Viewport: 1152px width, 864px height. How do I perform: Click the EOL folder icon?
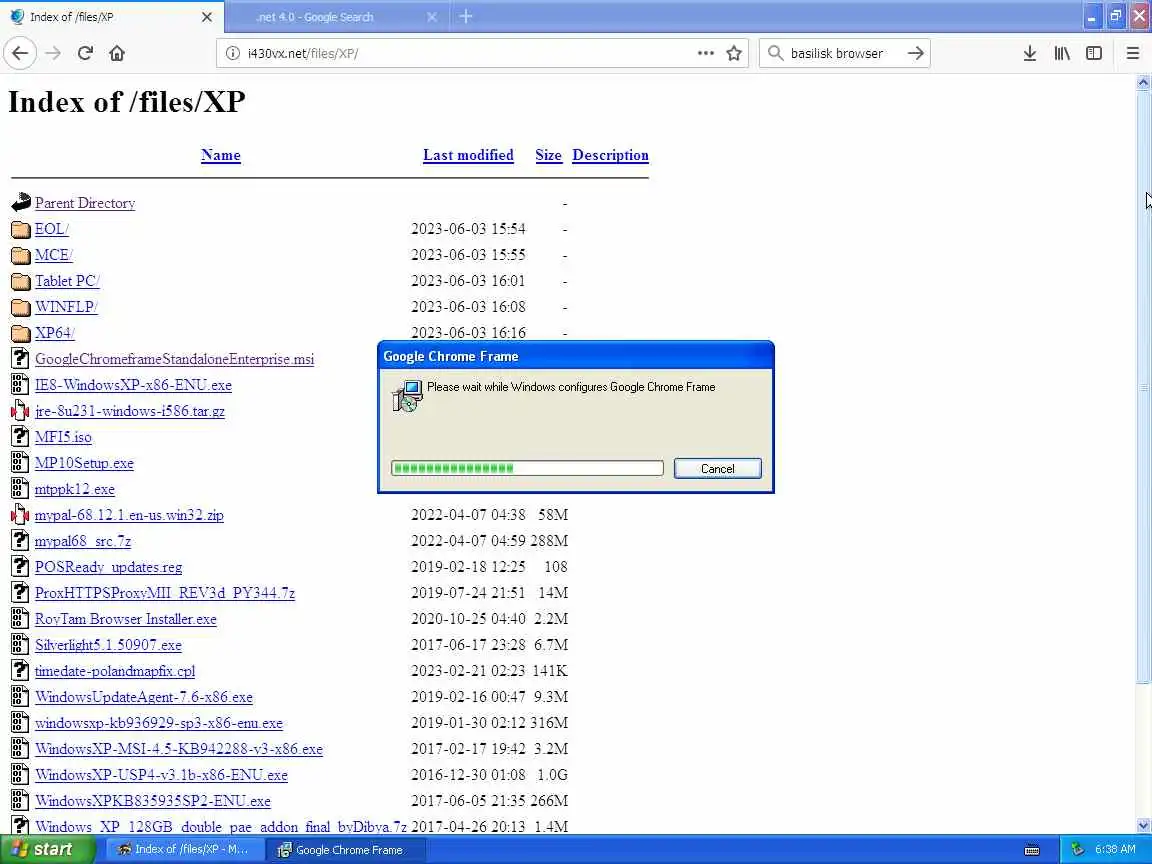pos(21,229)
